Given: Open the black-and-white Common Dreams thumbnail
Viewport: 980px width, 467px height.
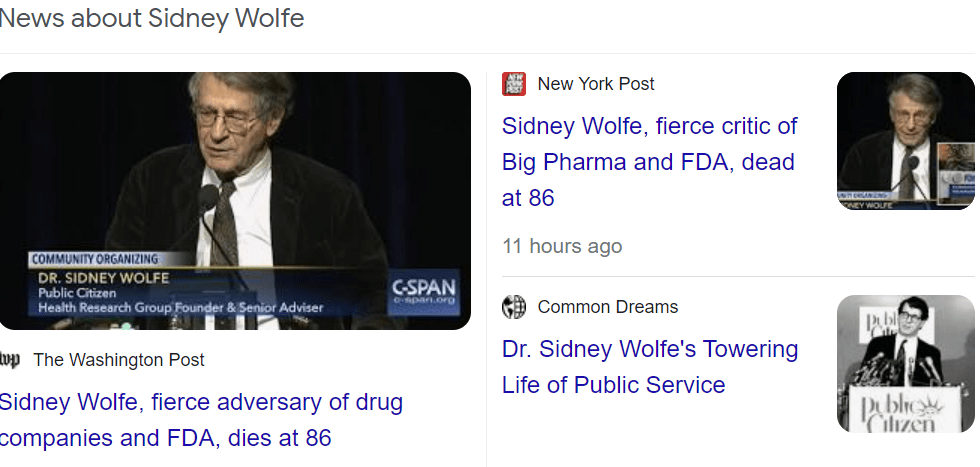Looking at the screenshot, I should point(905,363).
